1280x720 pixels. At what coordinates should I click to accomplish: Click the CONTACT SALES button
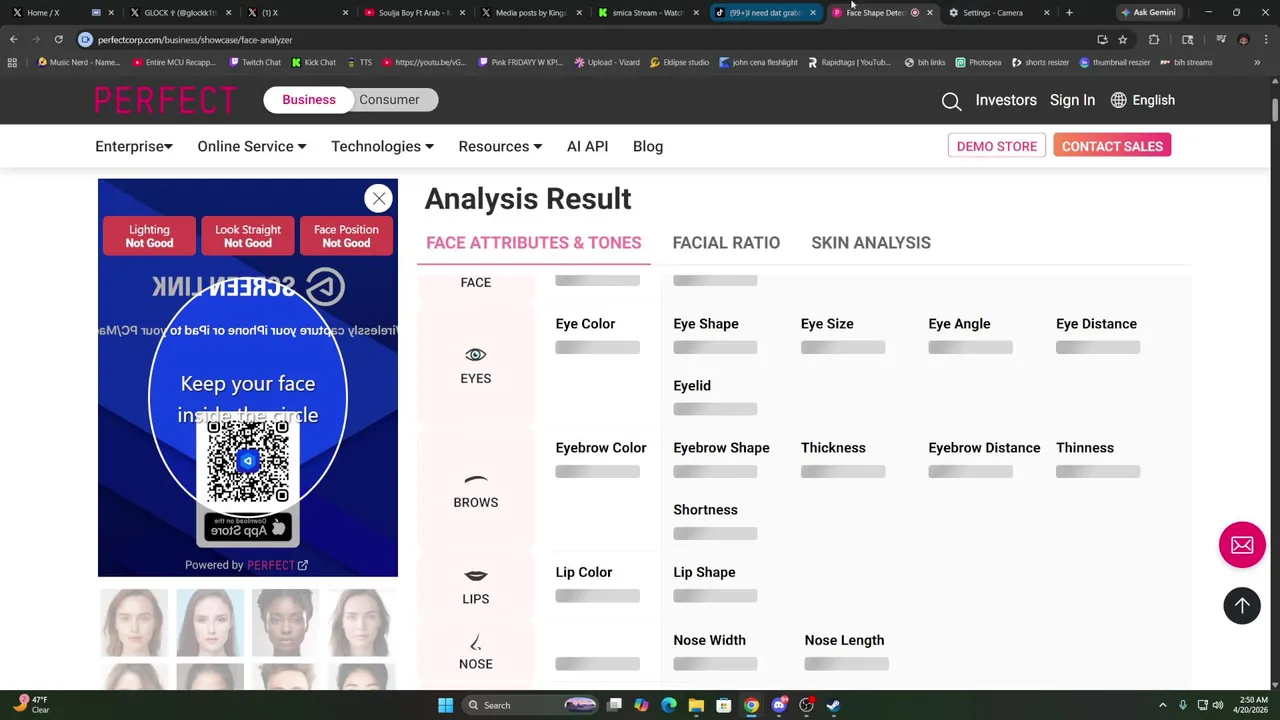[x=1112, y=146]
